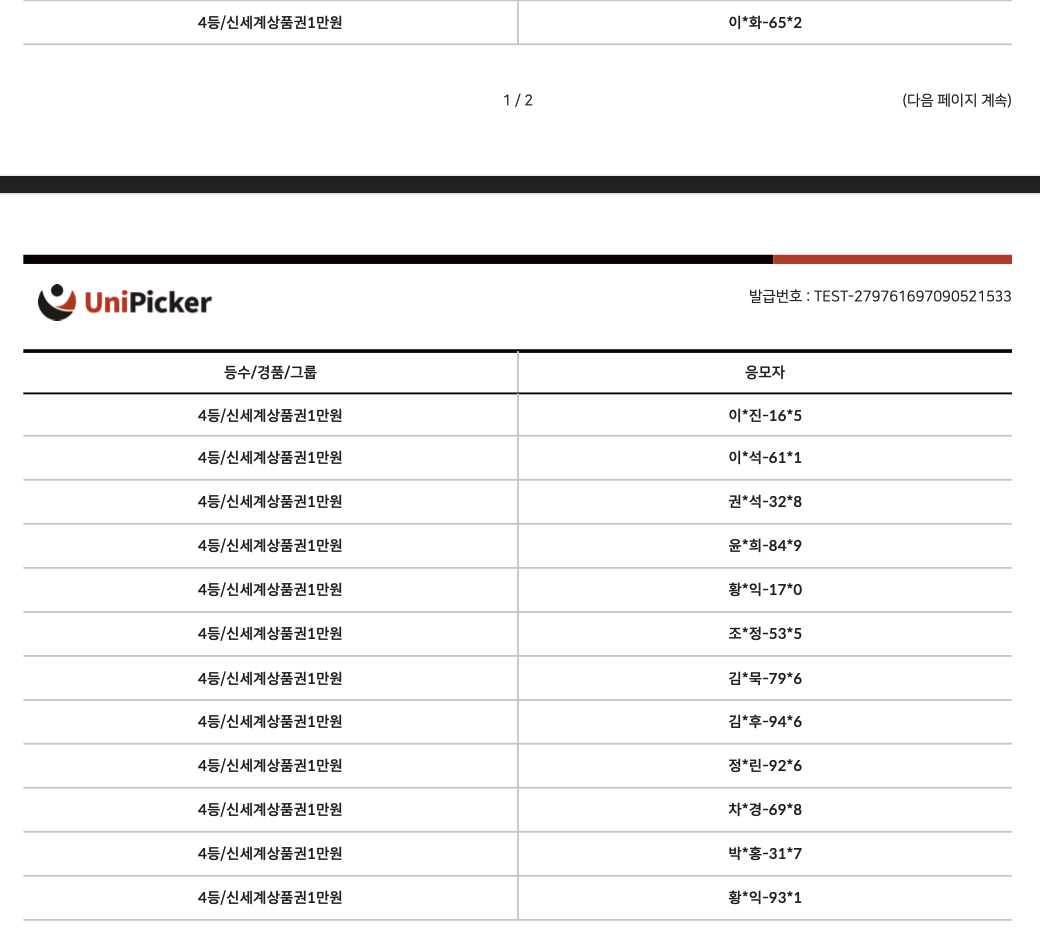
Task: Click the entrant 윤*희-84*9
Action: [765, 546]
